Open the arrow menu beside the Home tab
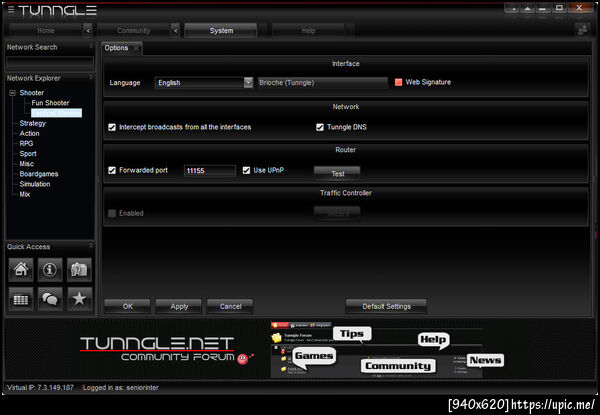The width and height of the screenshot is (600, 415). click(x=88, y=31)
